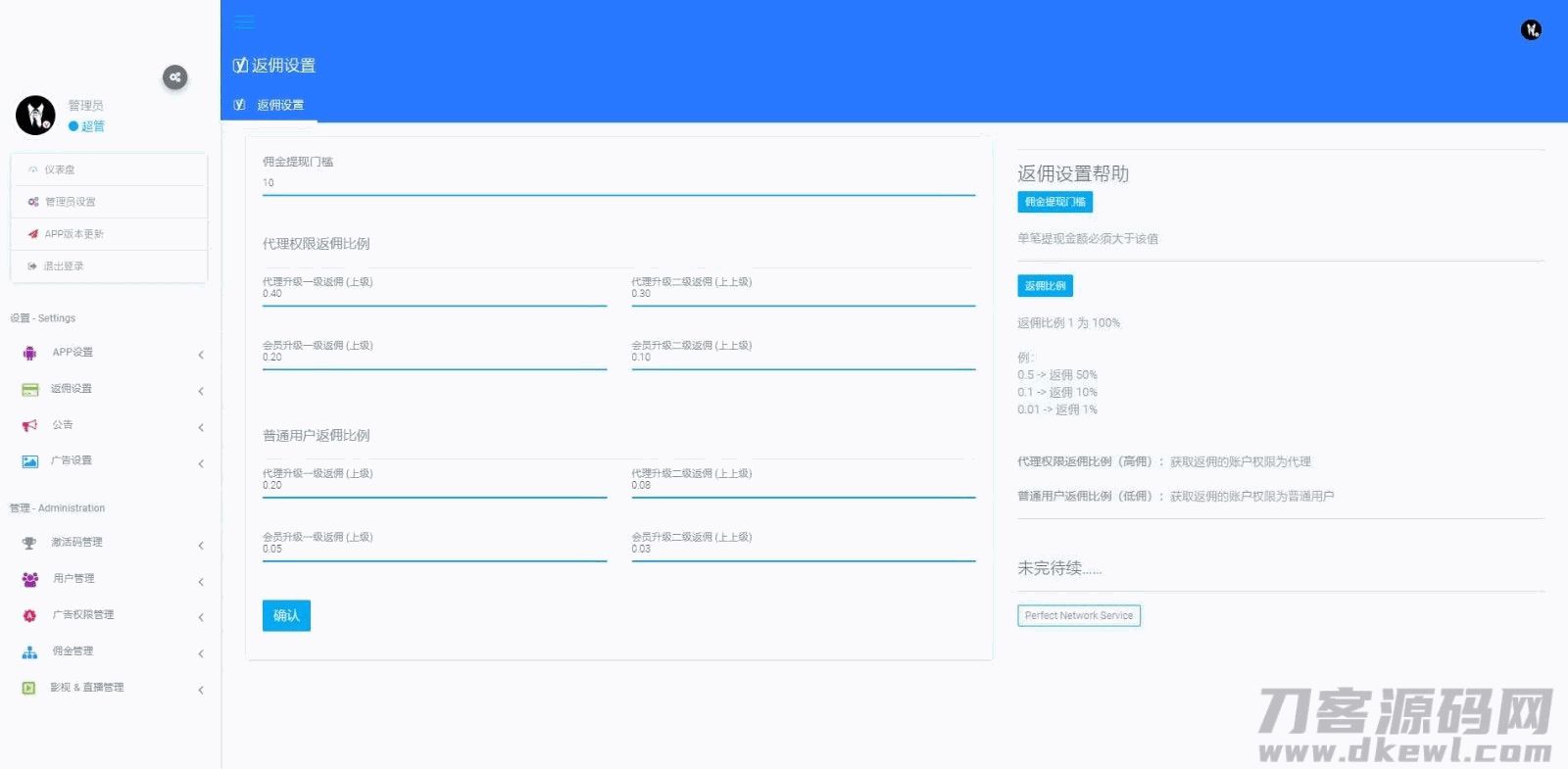The width and height of the screenshot is (1568, 769).
Task: Expand the 广告权限管理 sidebar chevron
Action: (201, 617)
